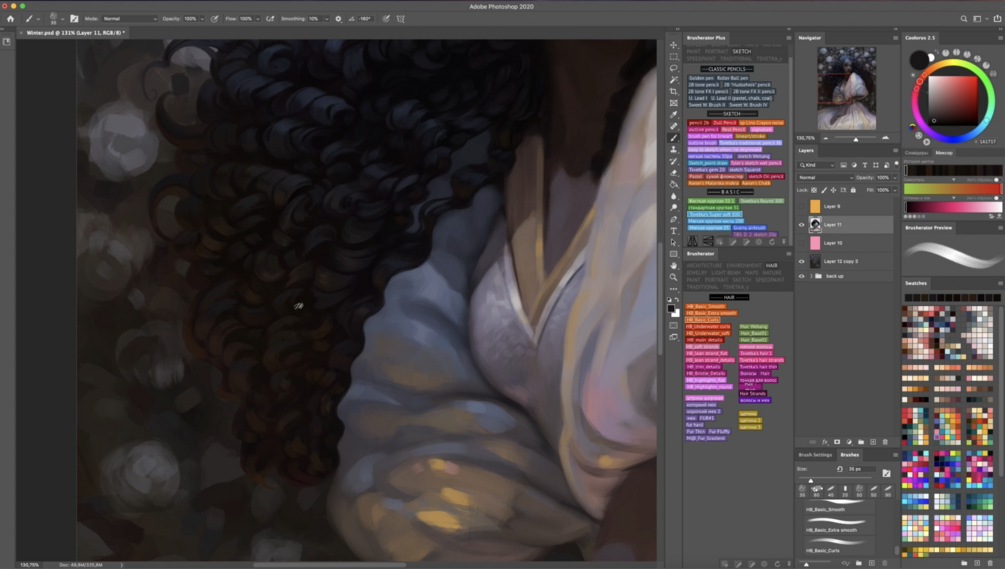Switch to the Brush Settings tab
The height and width of the screenshot is (569, 1005).
(815, 455)
